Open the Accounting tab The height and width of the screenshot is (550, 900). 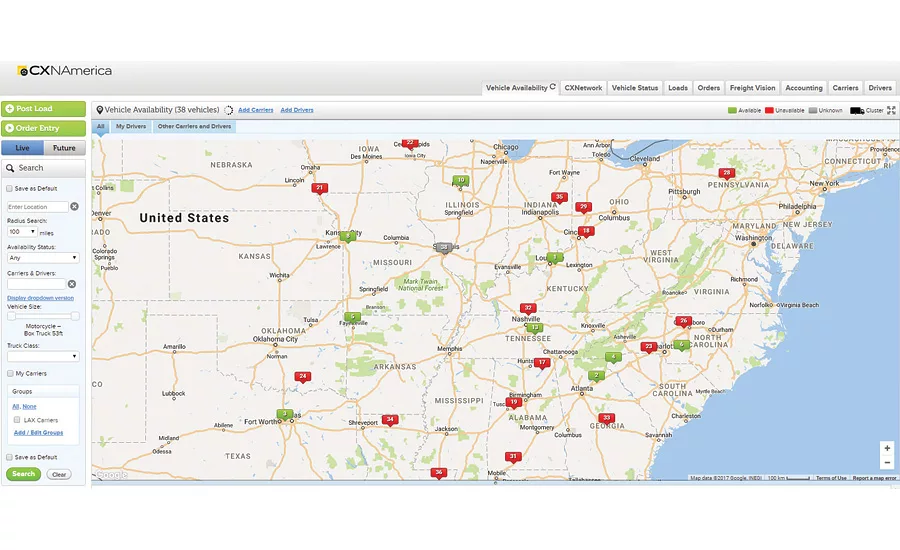[x=804, y=88]
